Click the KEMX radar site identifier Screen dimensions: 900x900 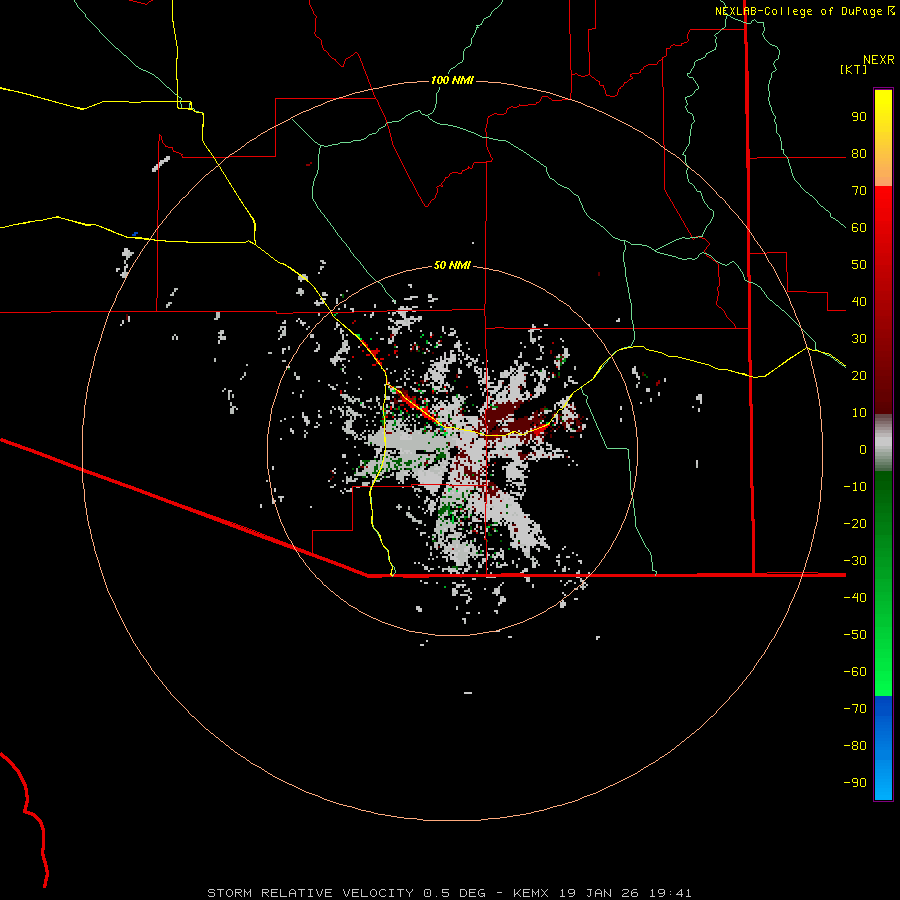(532, 893)
